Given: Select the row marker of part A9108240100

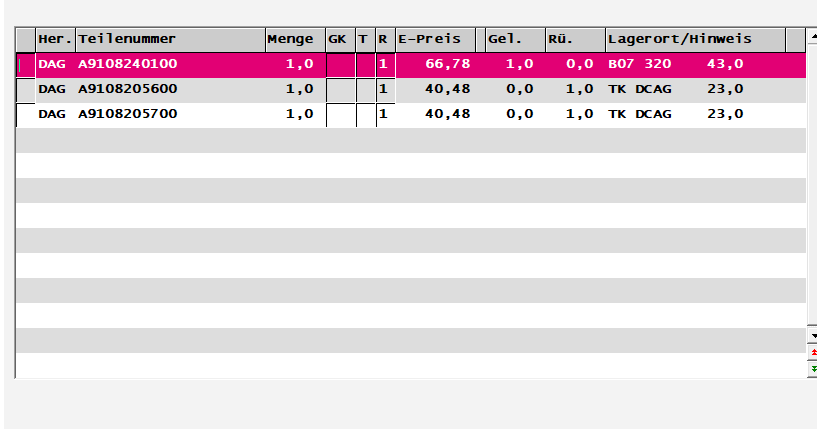Looking at the screenshot, I should tap(25, 64).
